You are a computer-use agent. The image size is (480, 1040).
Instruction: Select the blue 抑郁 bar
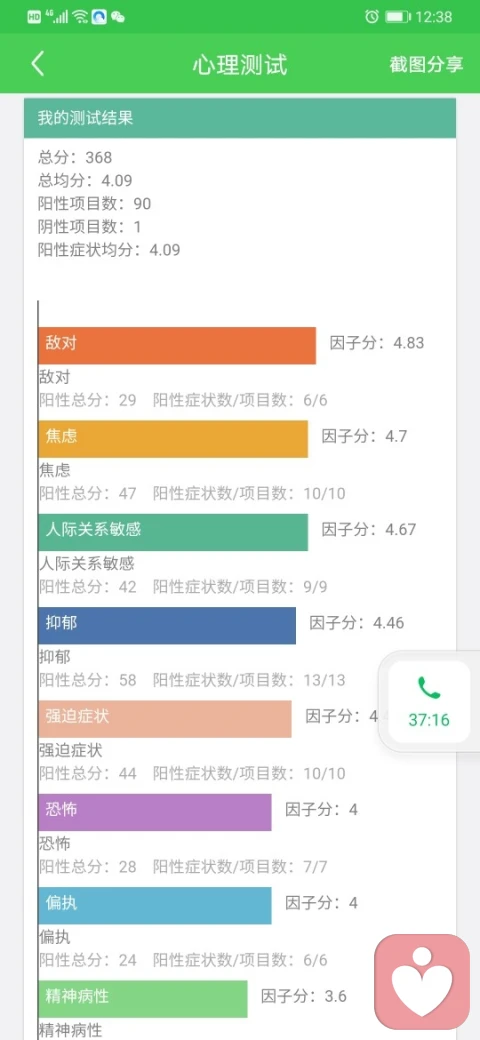click(x=167, y=625)
